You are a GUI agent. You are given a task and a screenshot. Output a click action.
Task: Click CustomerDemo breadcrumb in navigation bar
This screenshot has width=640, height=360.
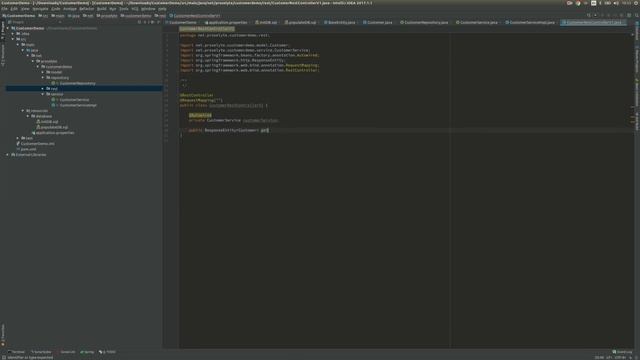click(x=19, y=16)
